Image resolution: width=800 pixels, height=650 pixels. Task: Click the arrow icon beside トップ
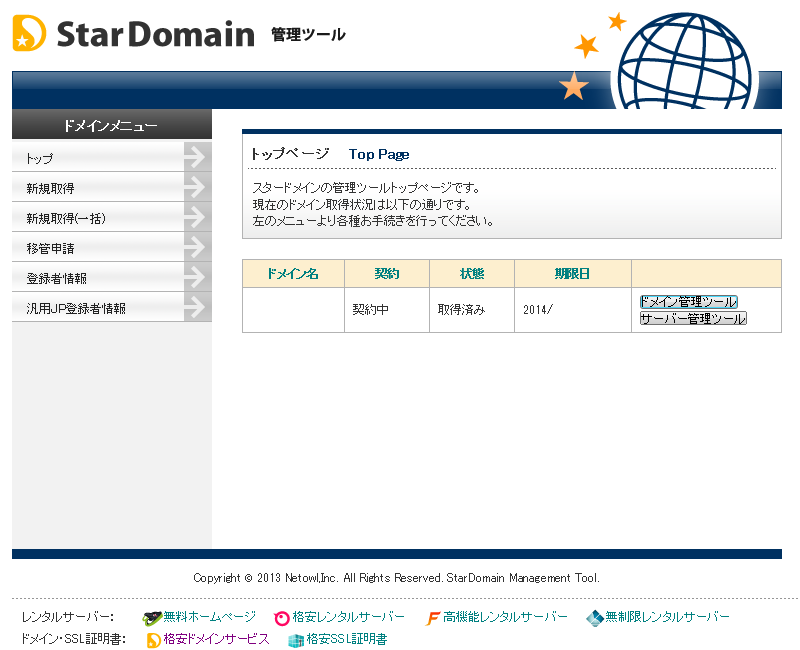[197, 157]
